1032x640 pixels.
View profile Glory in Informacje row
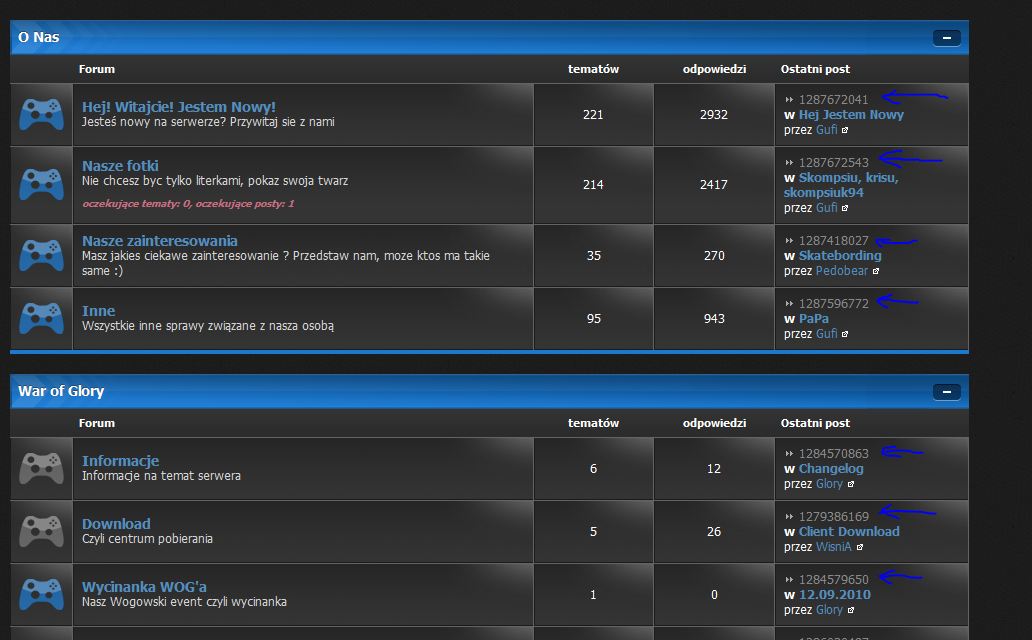829,484
